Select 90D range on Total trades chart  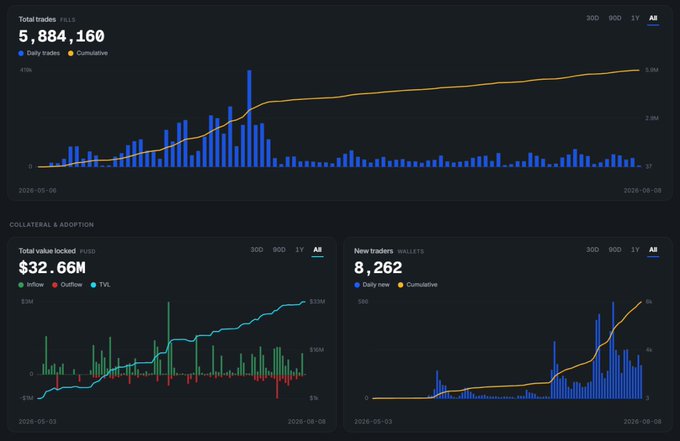[x=615, y=18]
